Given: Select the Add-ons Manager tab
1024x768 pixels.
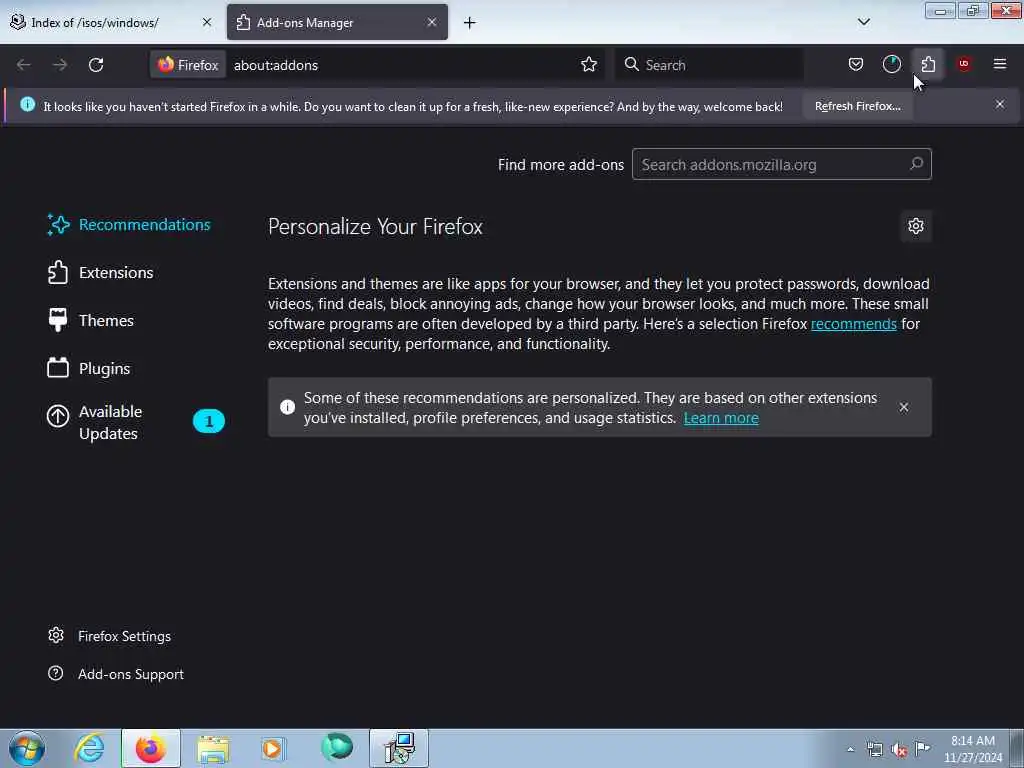Looking at the screenshot, I should tap(337, 22).
